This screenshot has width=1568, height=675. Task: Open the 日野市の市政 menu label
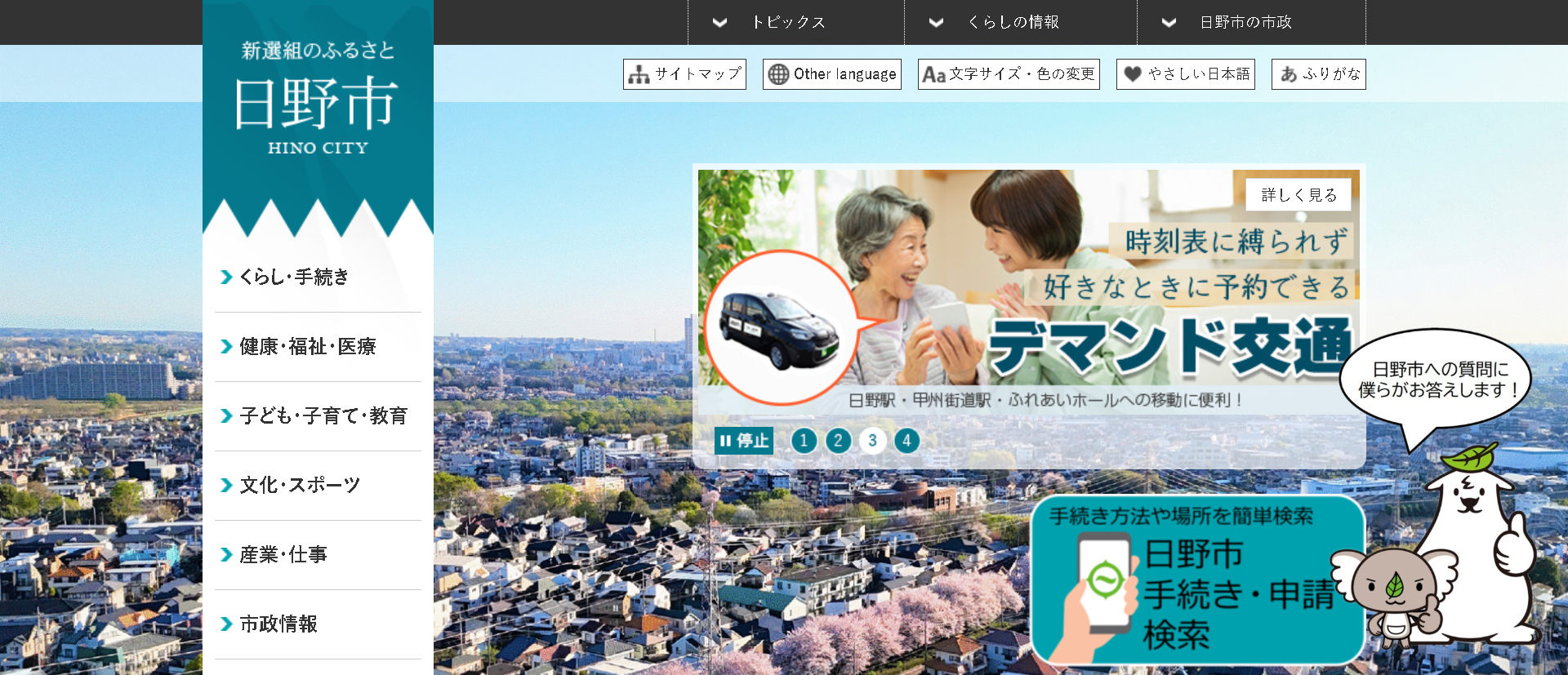coord(1245,22)
